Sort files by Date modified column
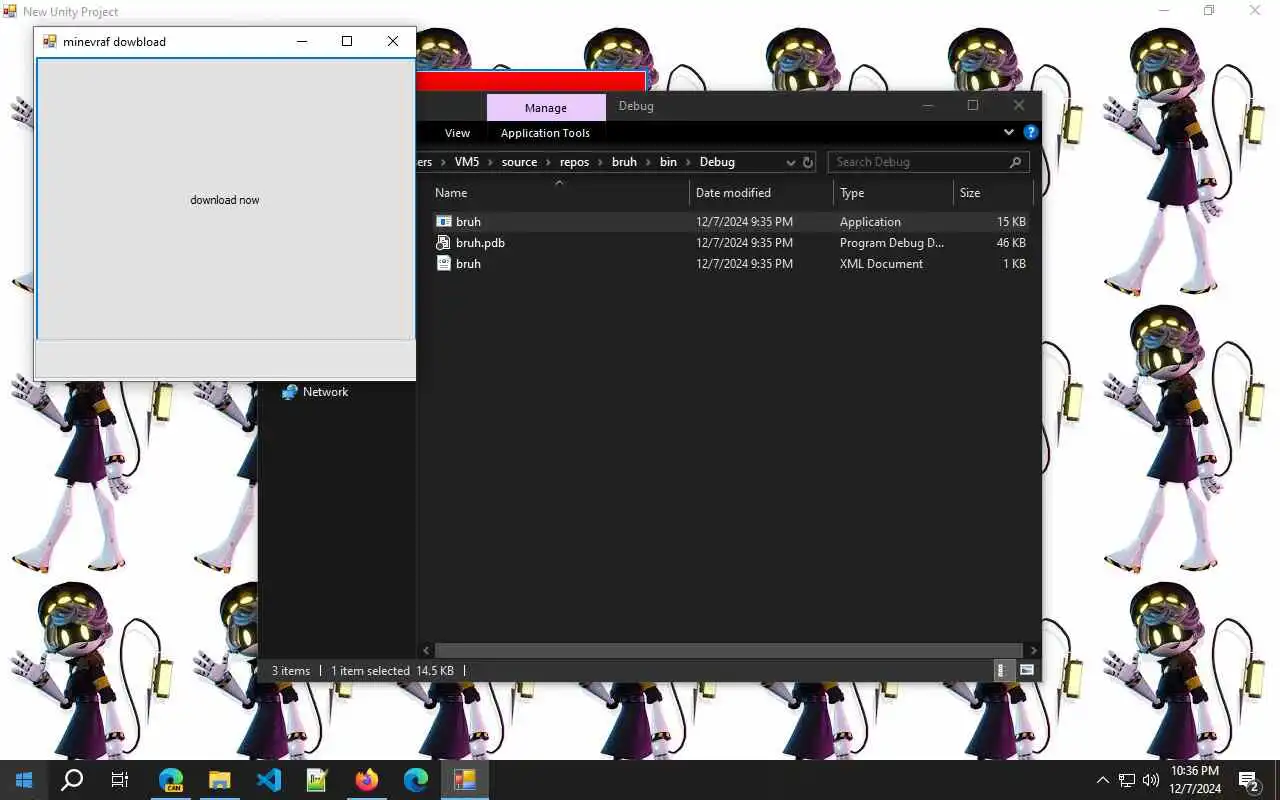 pyautogui.click(x=761, y=193)
